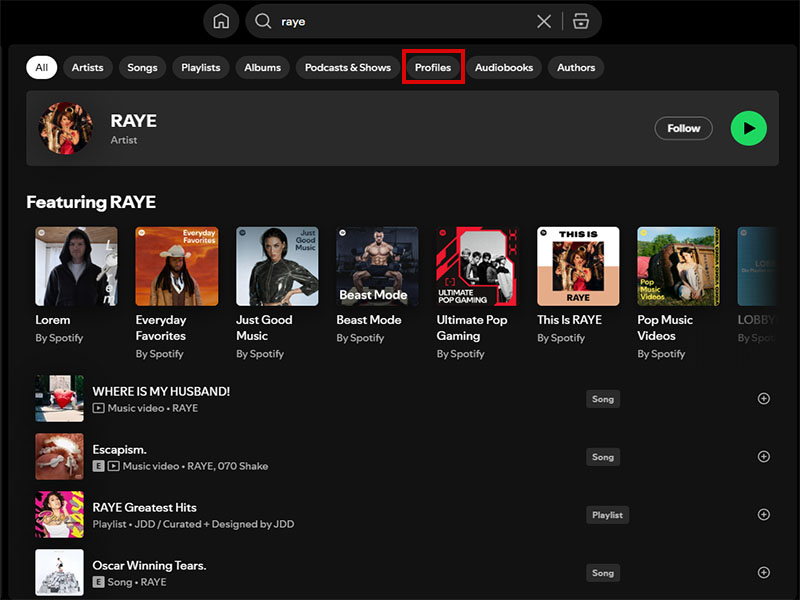Open Ultimate Pop Gaming playlist cover
800x600 pixels.
(478, 266)
